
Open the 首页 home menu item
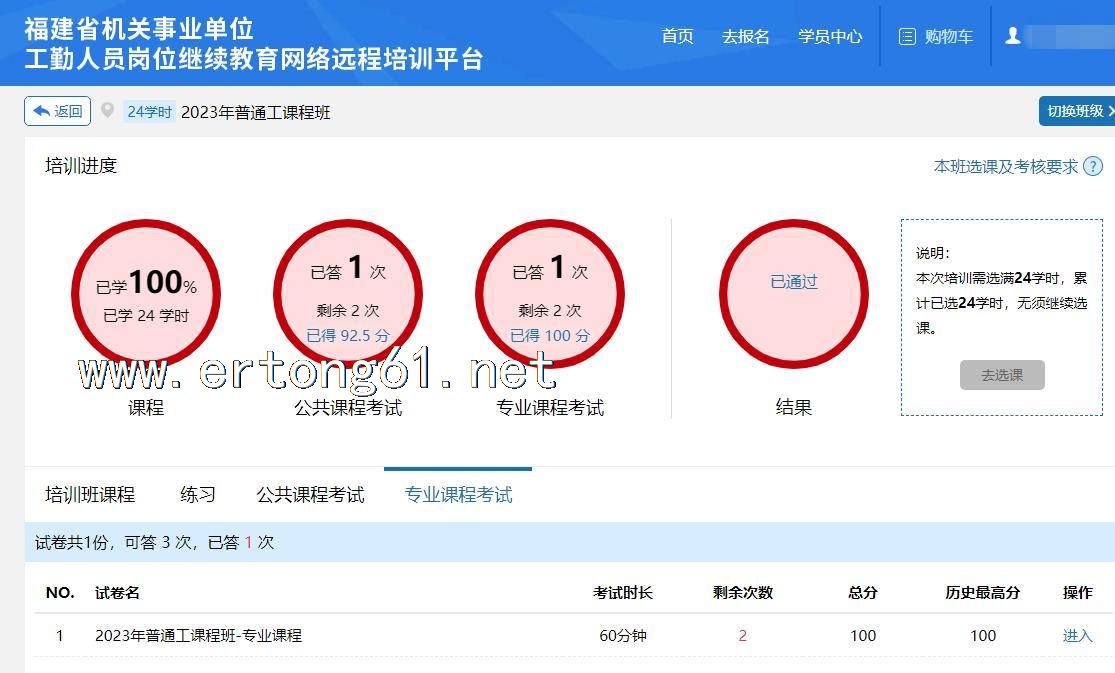[677, 37]
